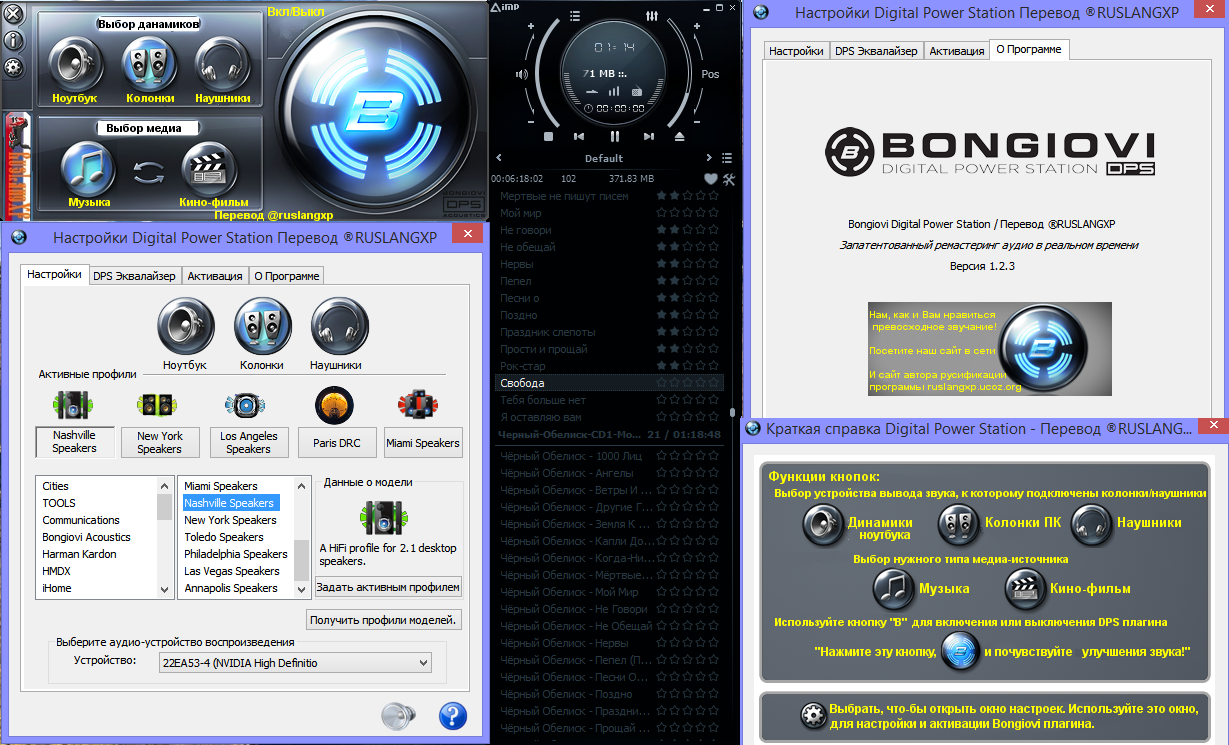The width and height of the screenshot is (1229, 745).
Task: Open info via round i icon in widget
Action: [14, 41]
